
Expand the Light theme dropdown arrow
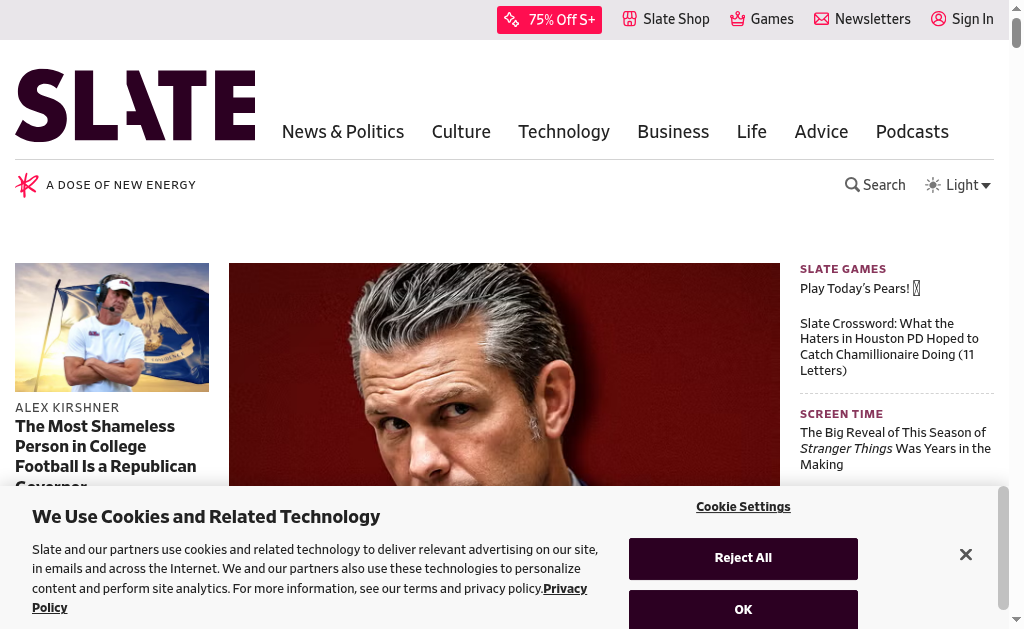click(x=986, y=186)
